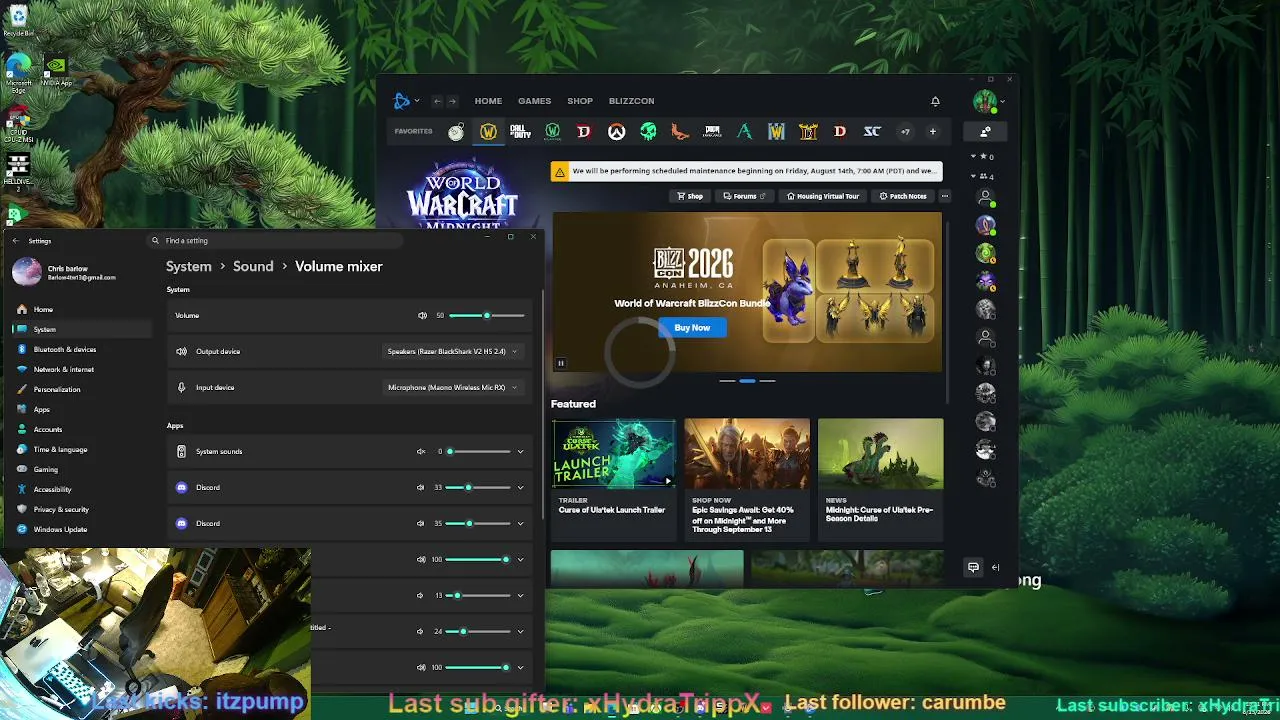Viewport: 1280px width, 720px height.
Task: Click the add friend icon in Battle.net
Action: (985, 131)
